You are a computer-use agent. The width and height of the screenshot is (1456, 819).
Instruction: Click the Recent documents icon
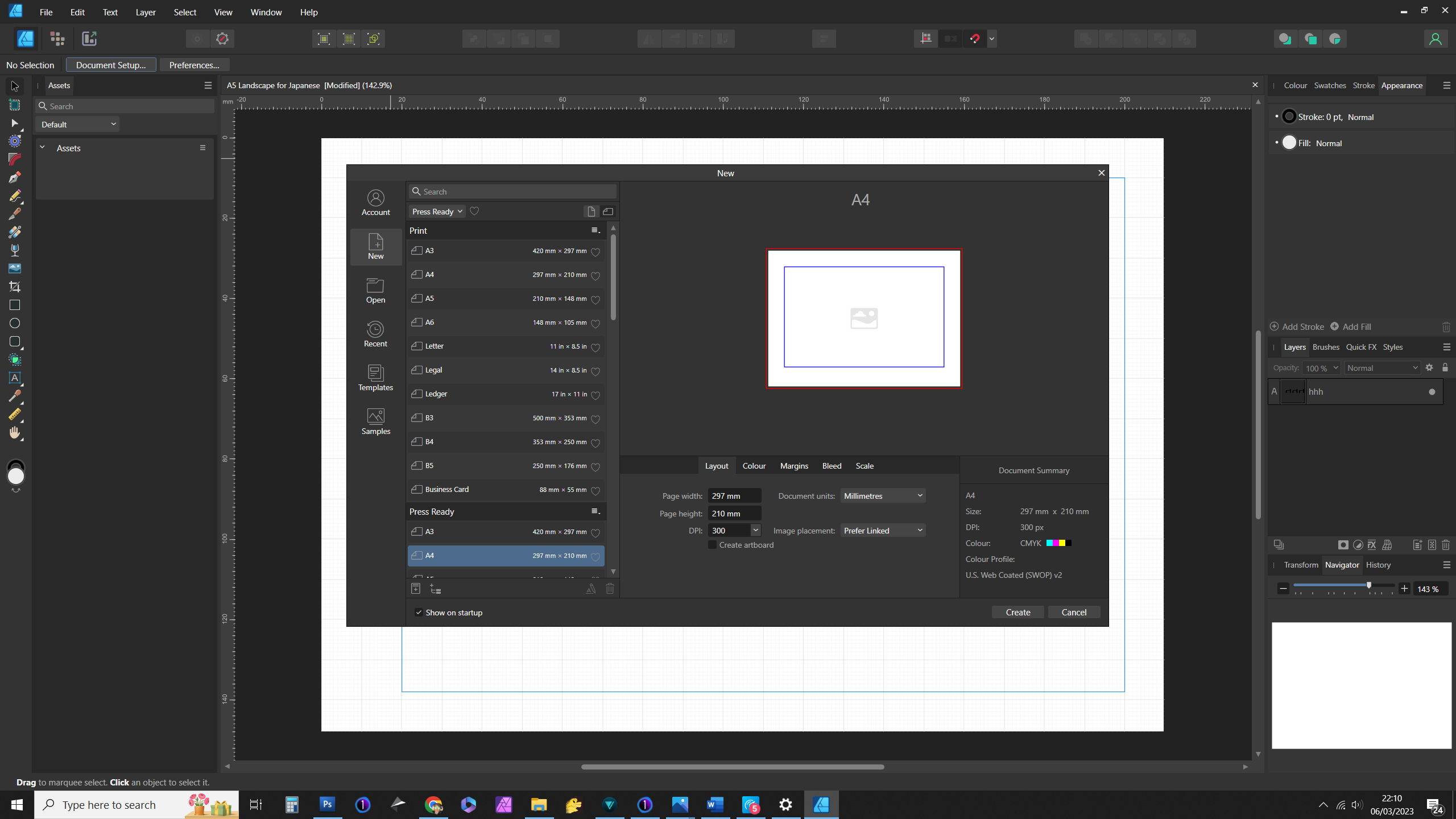(375, 334)
